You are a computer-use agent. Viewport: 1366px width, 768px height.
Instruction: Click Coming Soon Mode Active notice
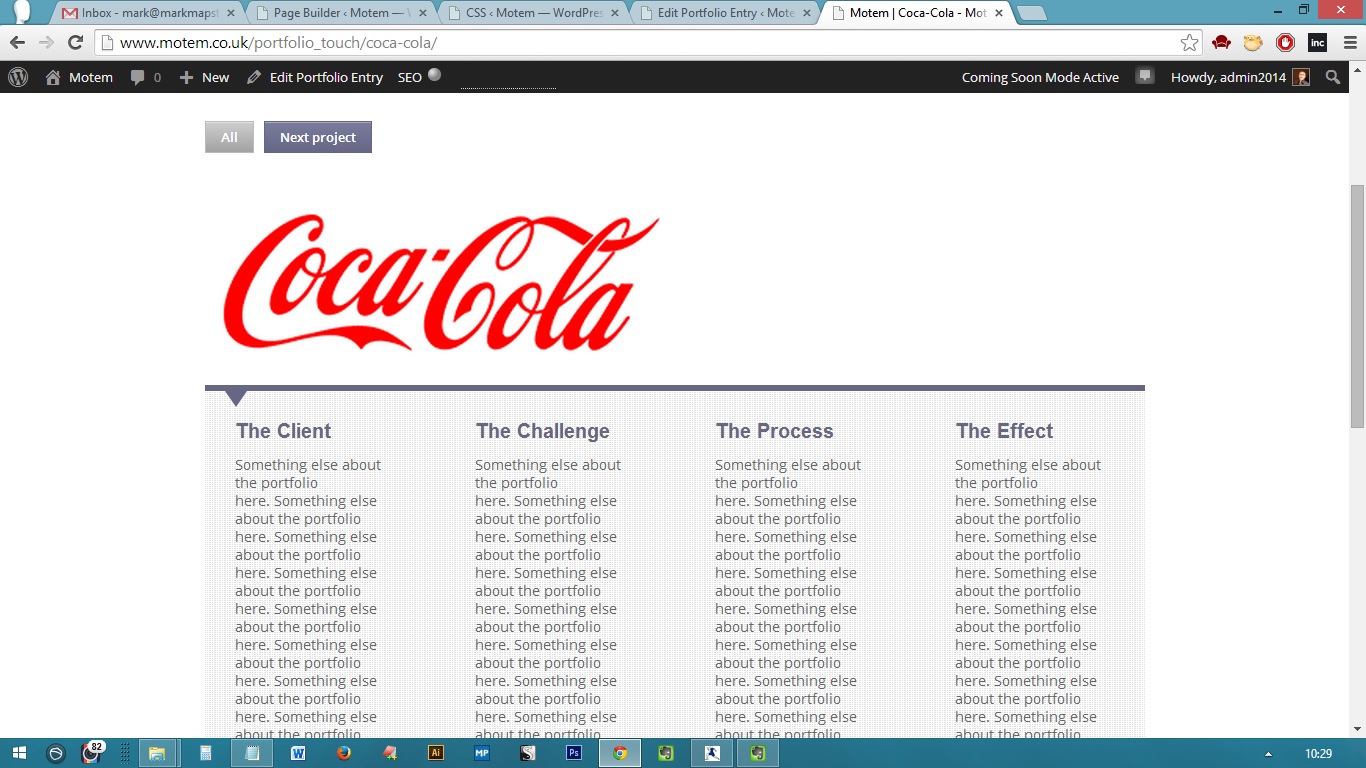pos(1040,77)
